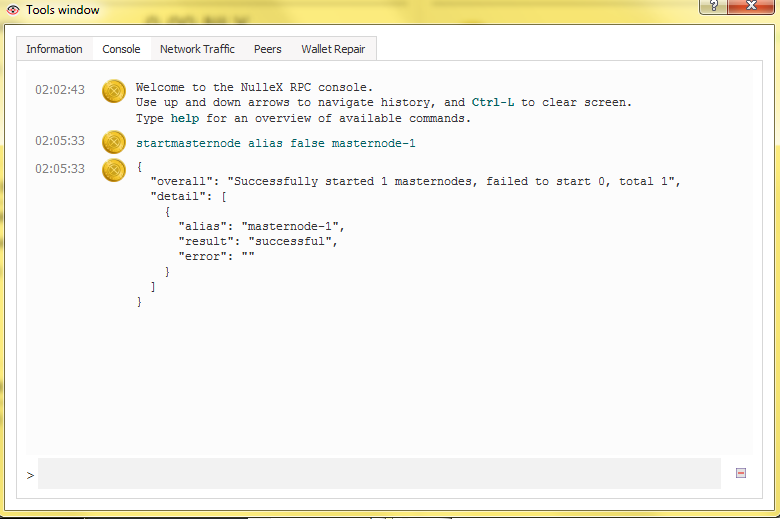The width and height of the screenshot is (780, 519).
Task: Click the "overall" success message line
Action: tap(415, 181)
